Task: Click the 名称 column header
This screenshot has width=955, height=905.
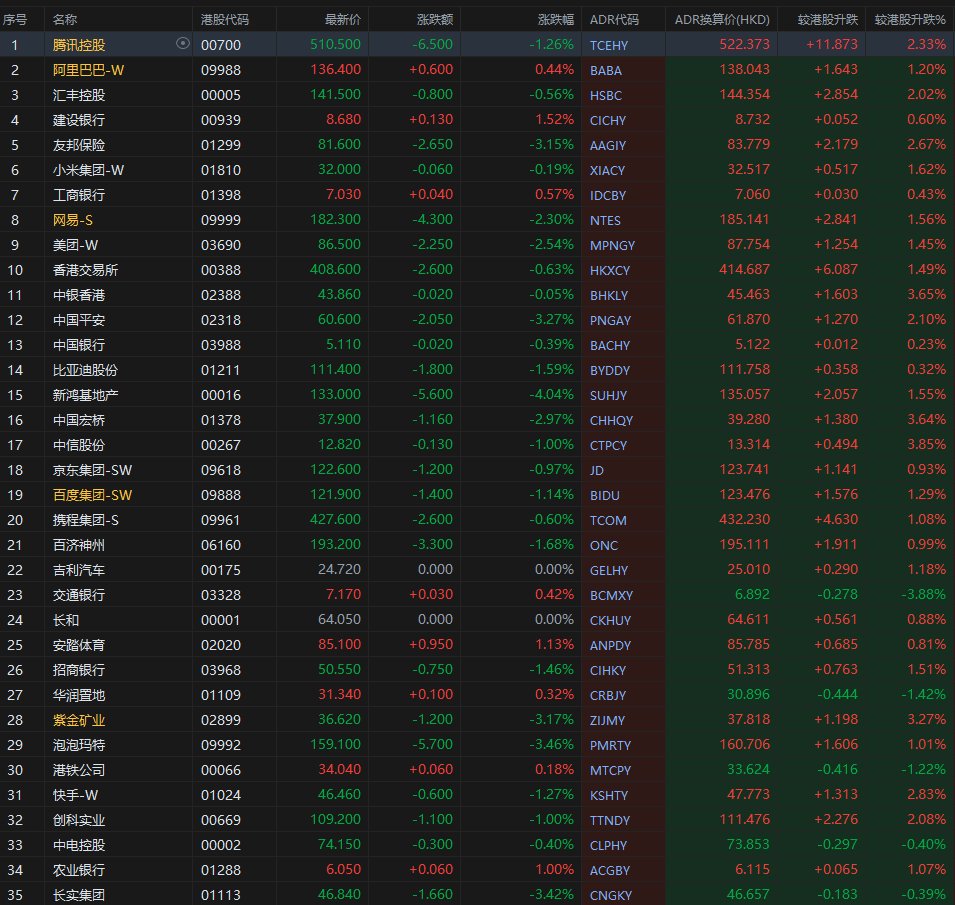Action: 65,20
